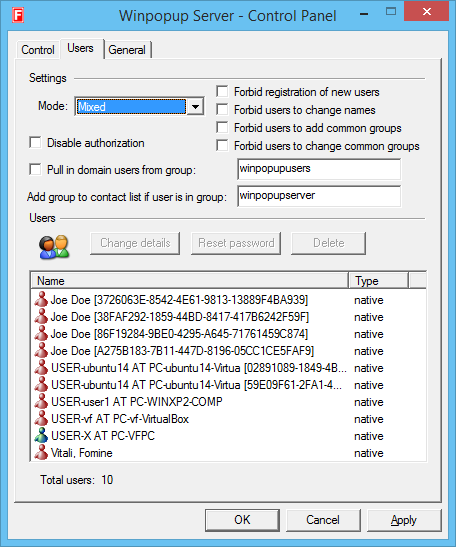The image size is (456, 547).
Task: Select USER-ubuntu14 row with ID 02891089-1849-4B
Action: (x=229, y=368)
